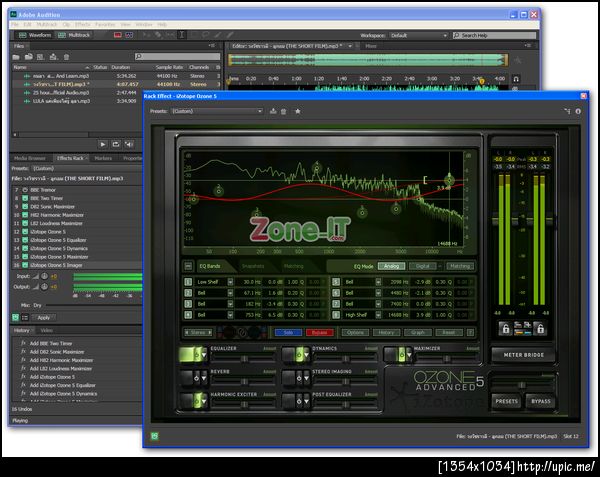Toggle power for BBE Tremor effect
The image size is (600, 477).
pyautogui.click(x=25, y=190)
